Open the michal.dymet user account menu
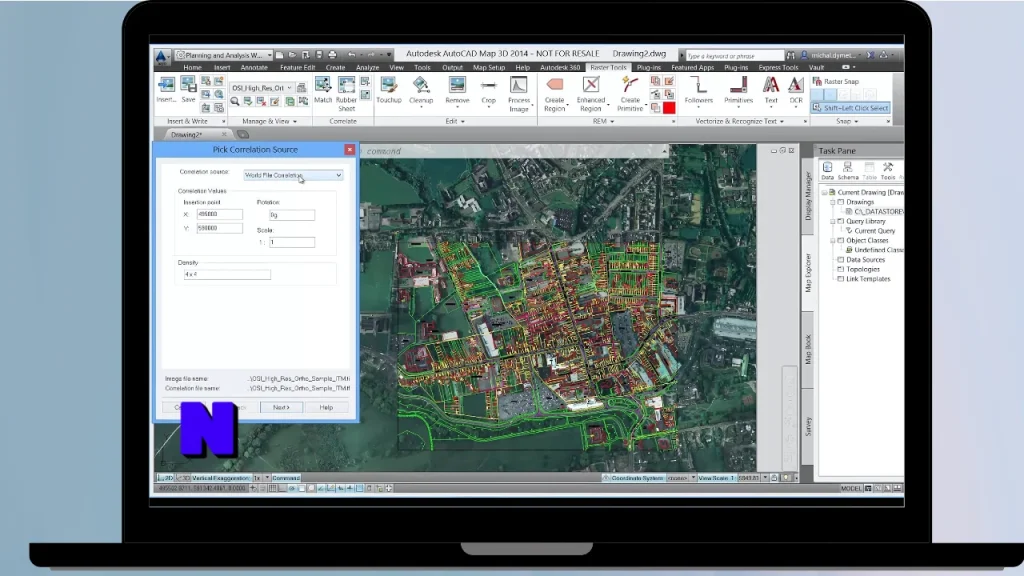 tap(831, 56)
